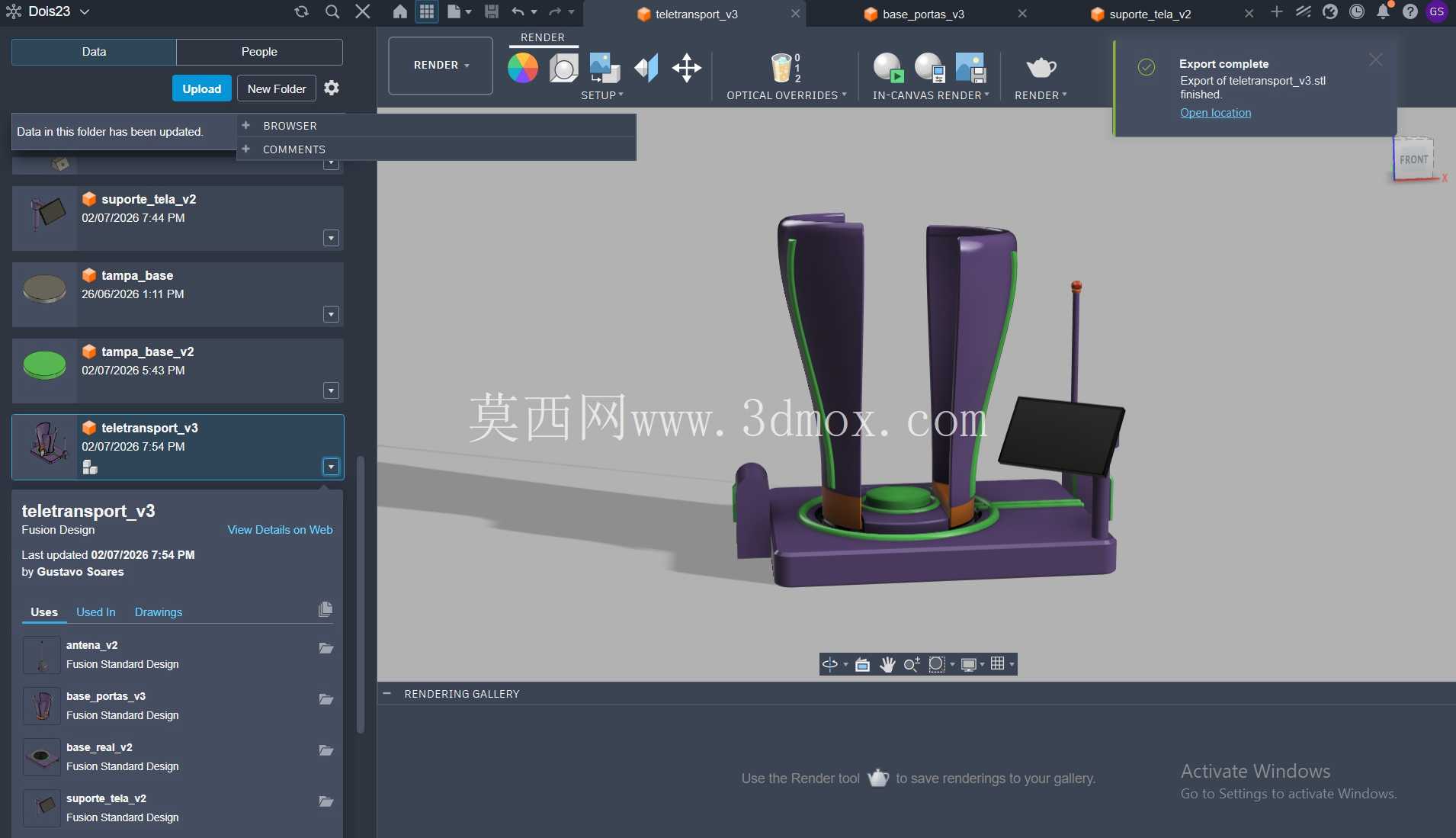Switch to the Drawings tab
Image resolution: width=1456 pixels, height=838 pixels.
(x=159, y=612)
